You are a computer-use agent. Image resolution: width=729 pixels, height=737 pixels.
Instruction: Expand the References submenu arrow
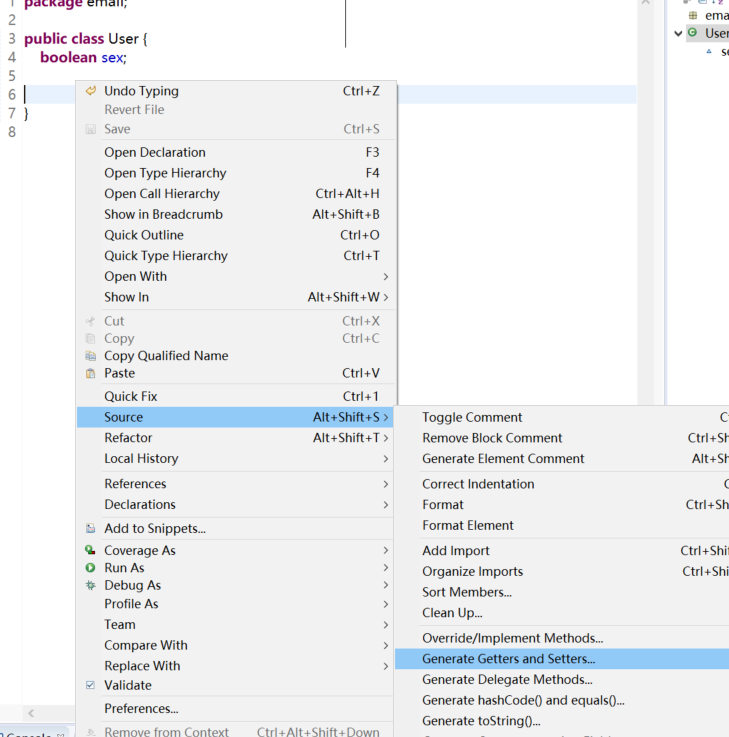pos(385,484)
